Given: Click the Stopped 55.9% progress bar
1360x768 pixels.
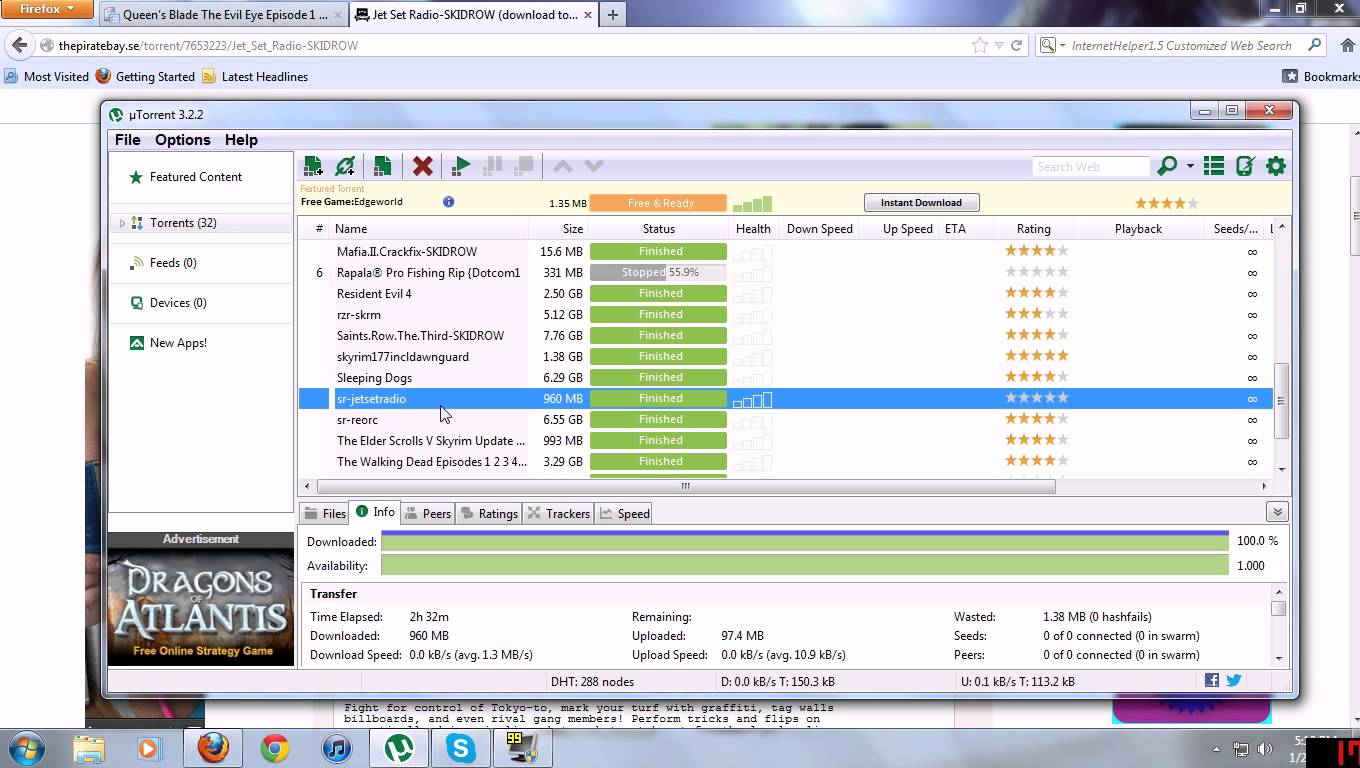Looking at the screenshot, I should point(658,273).
